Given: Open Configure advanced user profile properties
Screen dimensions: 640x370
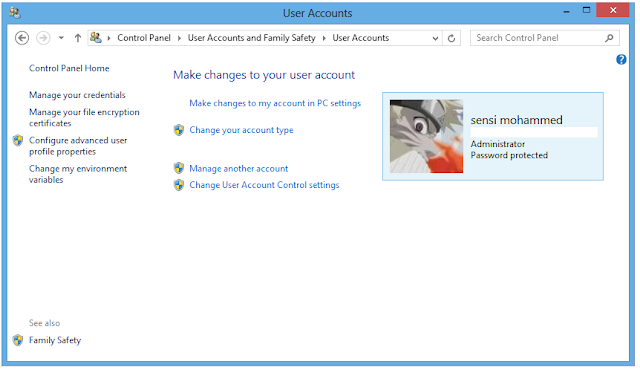Looking at the screenshot, I should coord(78,146).
